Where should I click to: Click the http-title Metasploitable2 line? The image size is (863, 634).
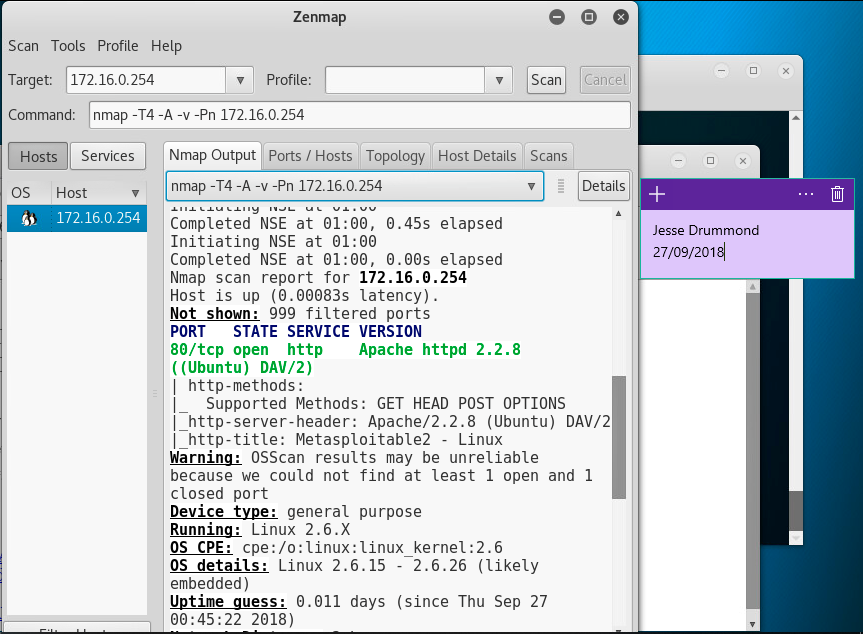click(336, 439)
